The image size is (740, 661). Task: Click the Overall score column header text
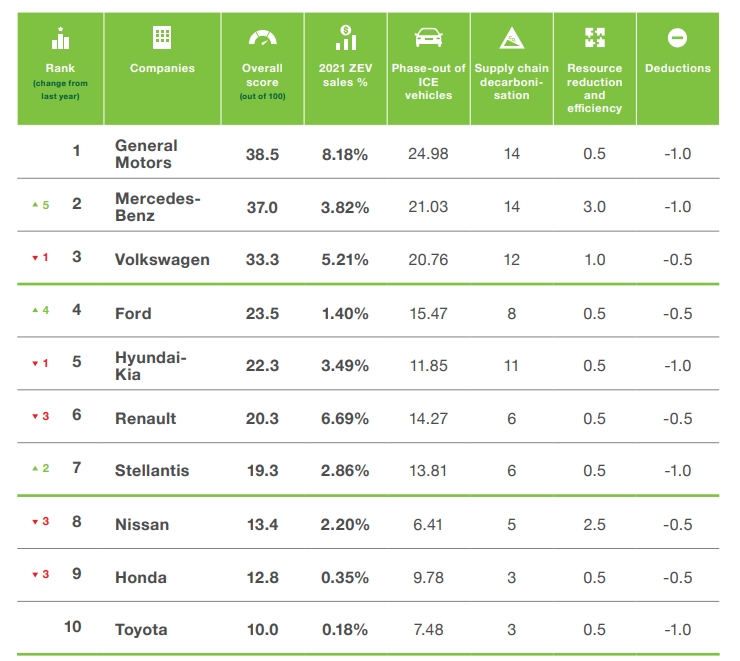[x=262, y=75]
